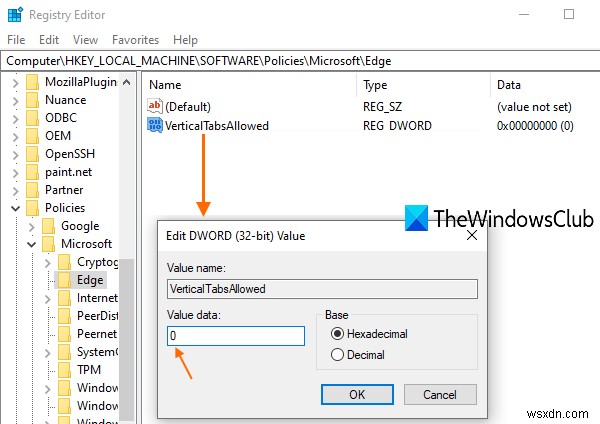The image size is (600, 424).
Task: Close the Edit DWORD dialog with X
Action: point(472,235)
